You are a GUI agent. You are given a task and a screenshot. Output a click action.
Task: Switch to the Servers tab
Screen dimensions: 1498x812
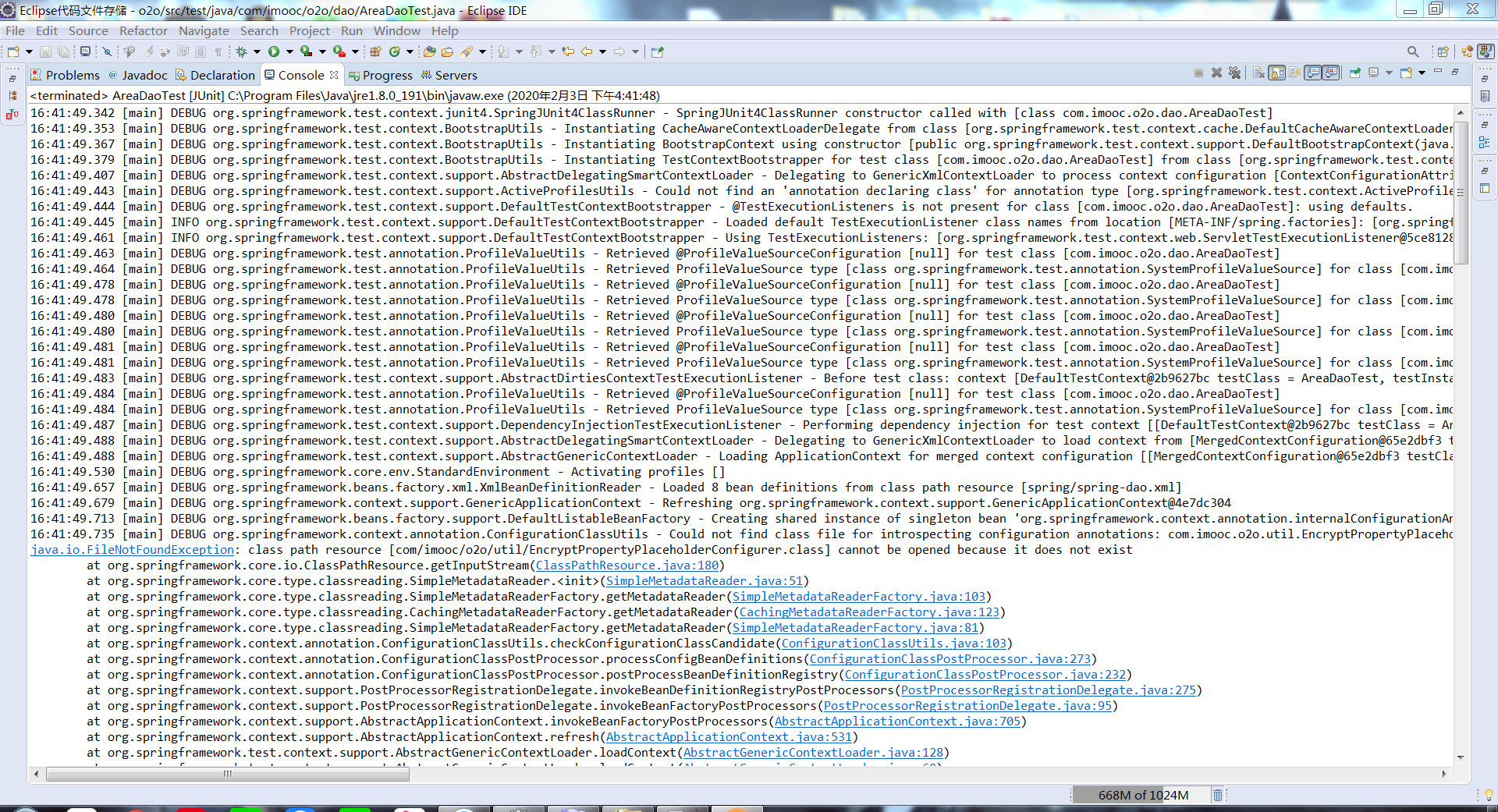(x=449, y=75)
